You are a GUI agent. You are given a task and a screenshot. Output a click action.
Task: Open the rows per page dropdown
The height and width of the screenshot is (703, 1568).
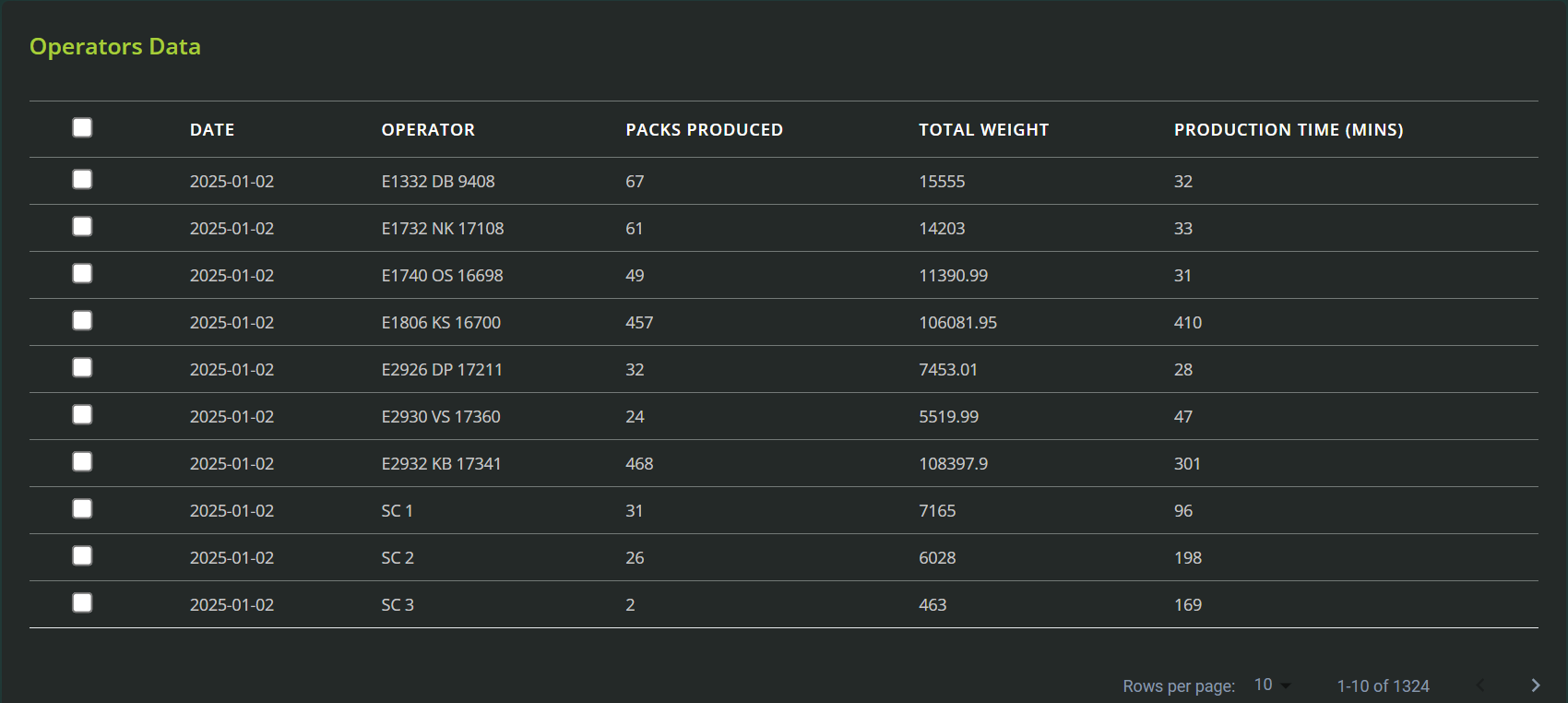(1272, 685)
